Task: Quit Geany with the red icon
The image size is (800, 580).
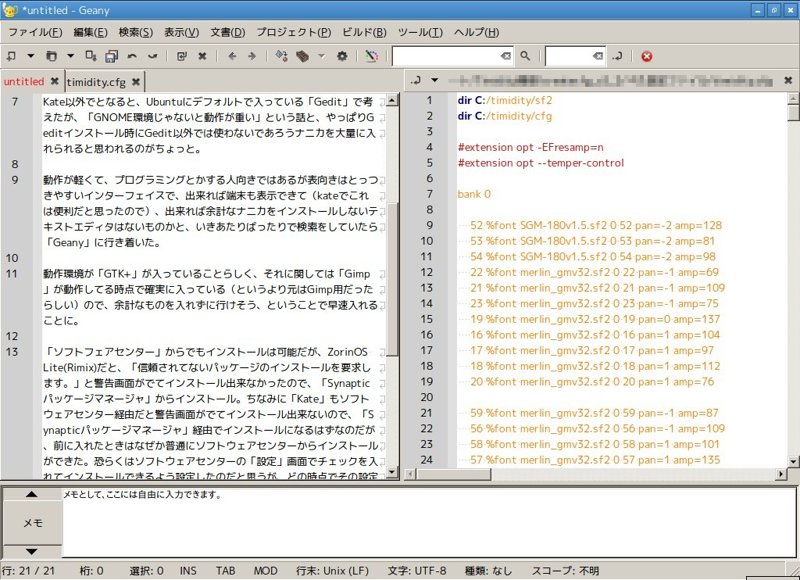Action: point(646,57)
